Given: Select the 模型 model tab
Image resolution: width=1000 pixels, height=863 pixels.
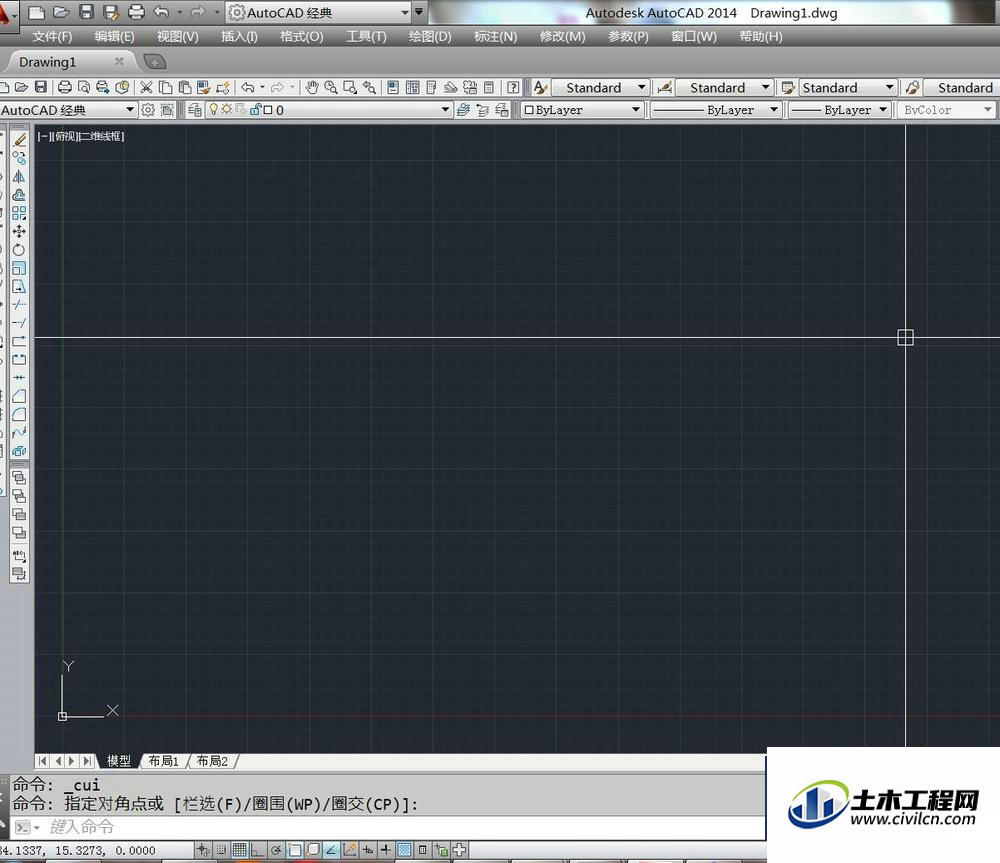Looking at the screenshot, I should (119, 761).
